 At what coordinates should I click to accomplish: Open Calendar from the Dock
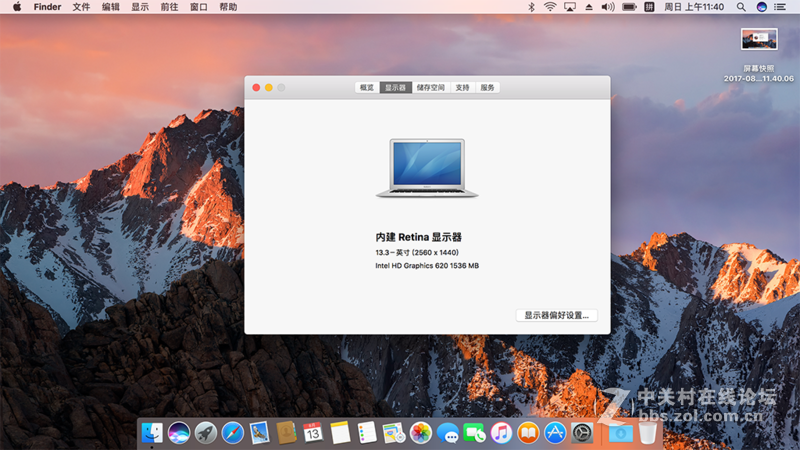(x=313, y=433)
